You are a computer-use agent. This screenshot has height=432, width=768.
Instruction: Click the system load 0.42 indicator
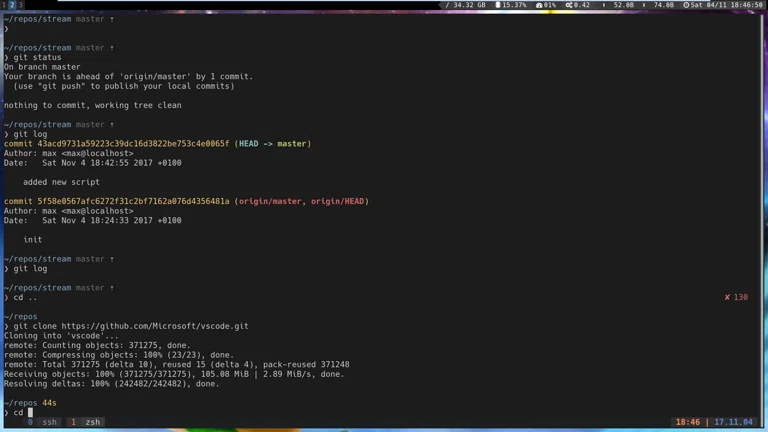(577, 5)
